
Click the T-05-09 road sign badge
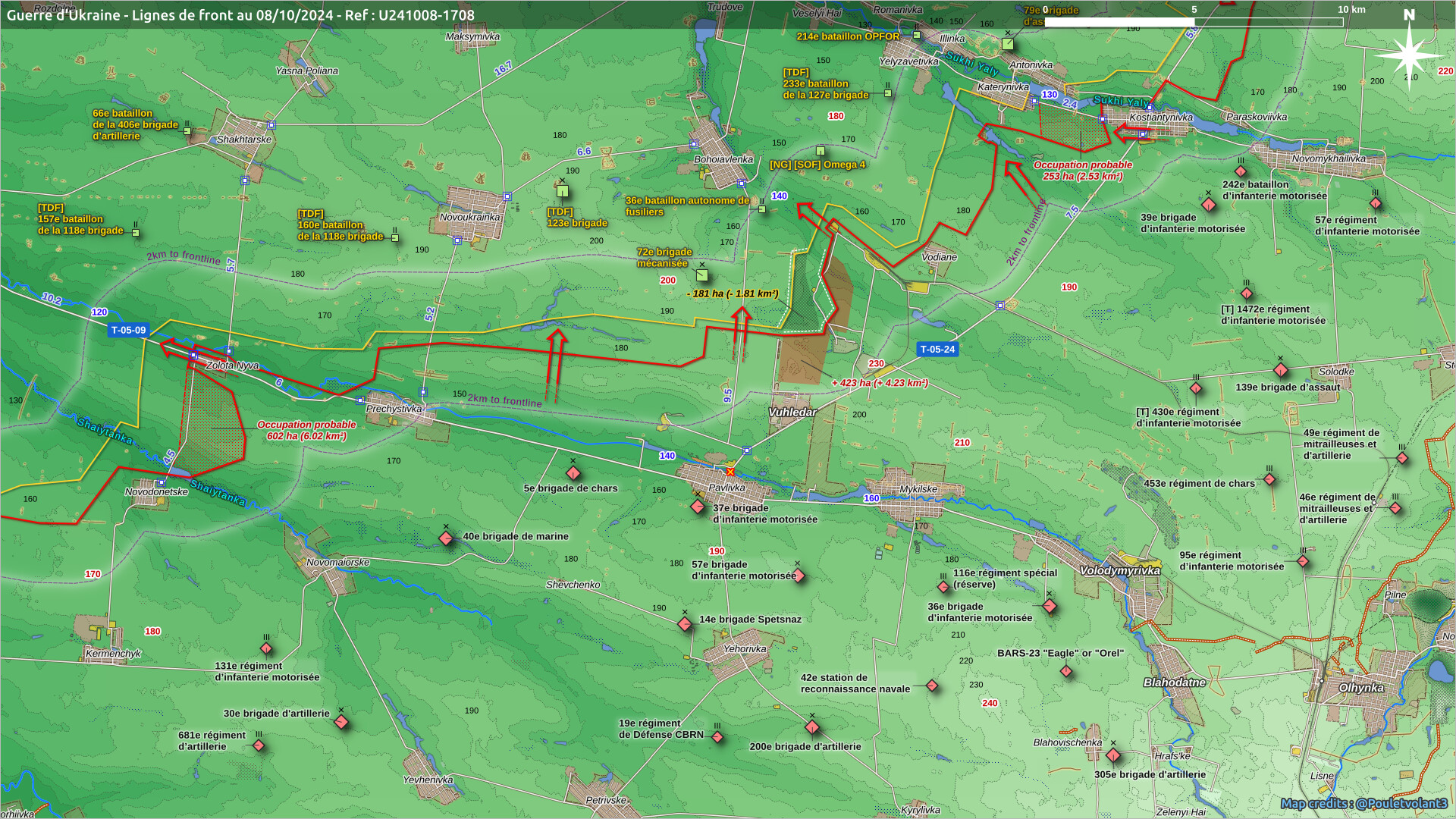128,330
